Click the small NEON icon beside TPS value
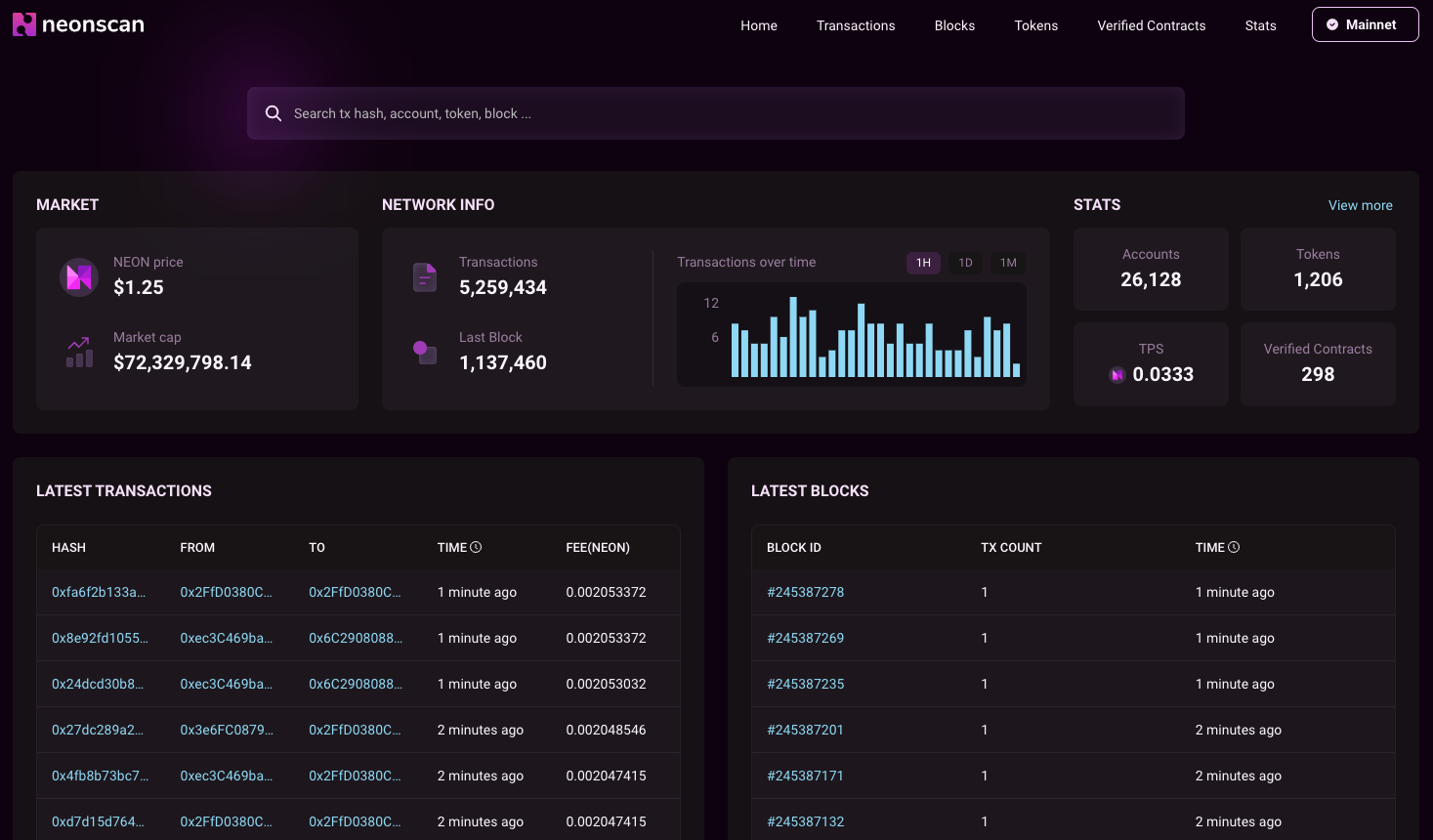The image size is (1433, 840). (1117, 375)
